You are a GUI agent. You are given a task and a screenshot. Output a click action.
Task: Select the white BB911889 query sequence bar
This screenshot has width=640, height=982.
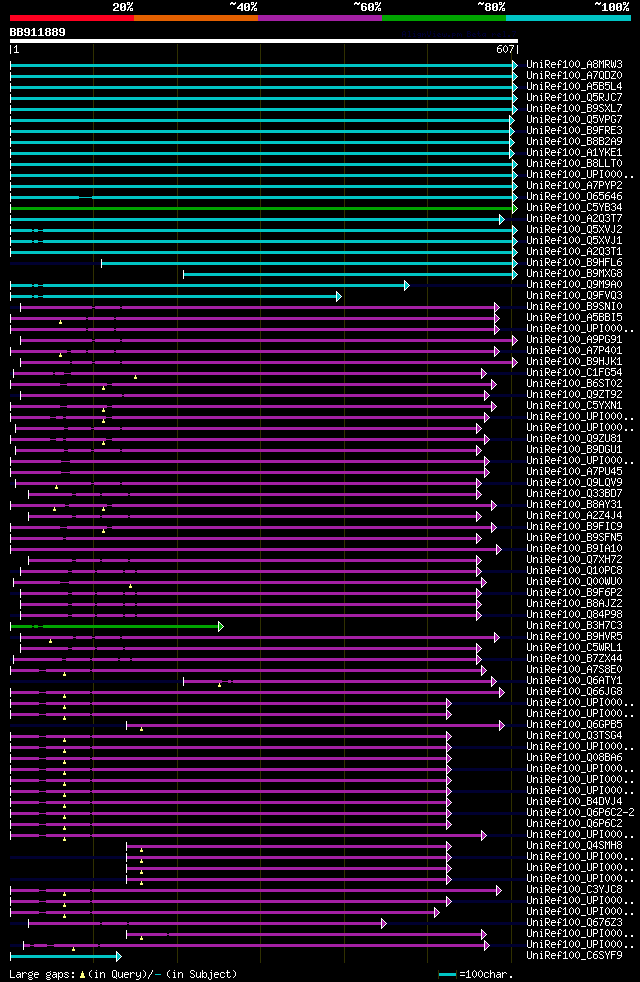264,41
